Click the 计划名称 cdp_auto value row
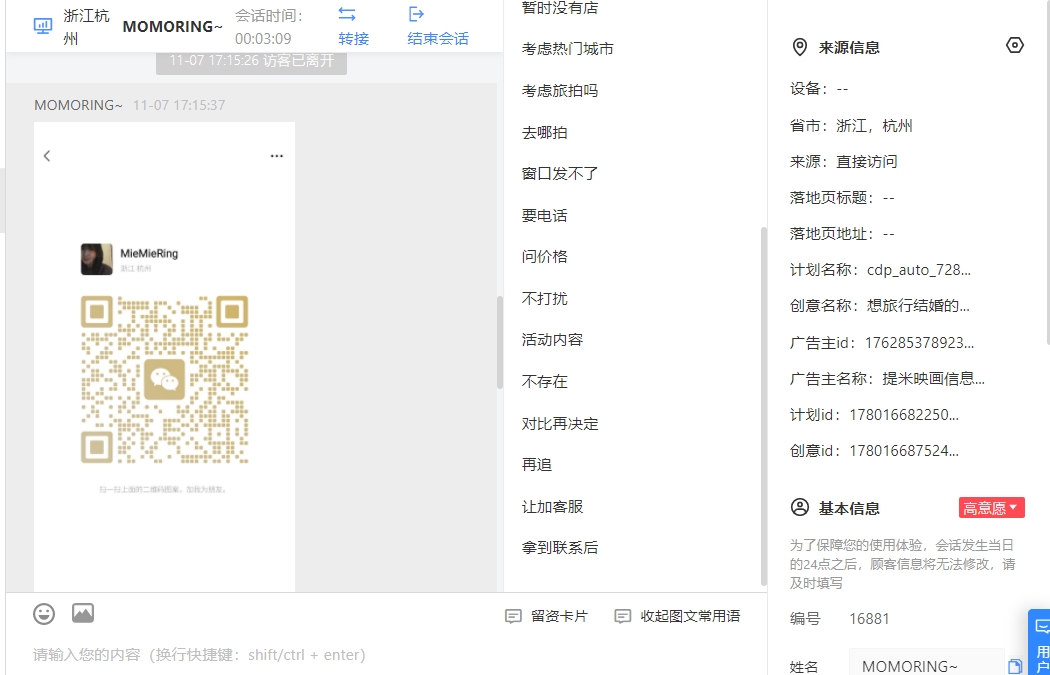This screenshot has height=675, width=1050. [881, 270]
